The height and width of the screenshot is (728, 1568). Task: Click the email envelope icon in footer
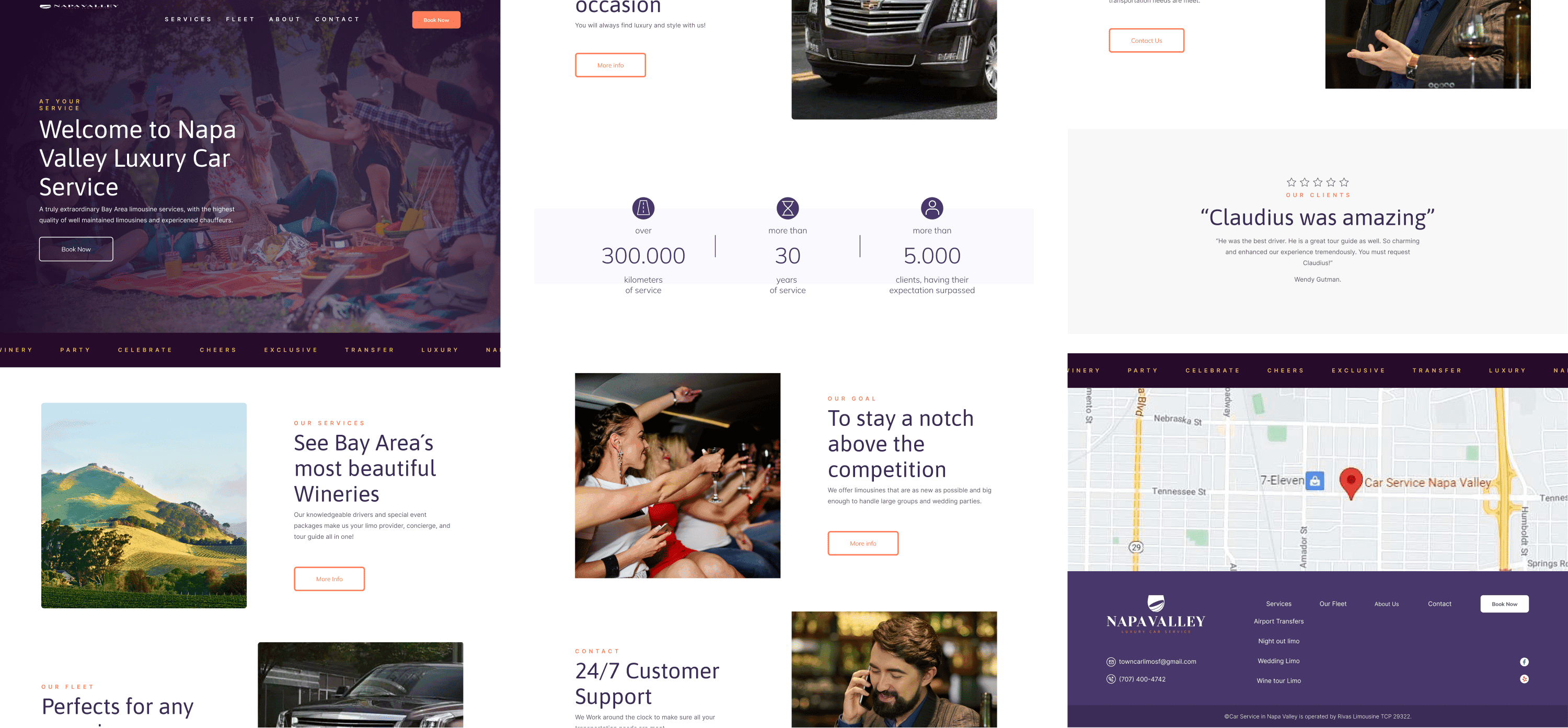1111,662
